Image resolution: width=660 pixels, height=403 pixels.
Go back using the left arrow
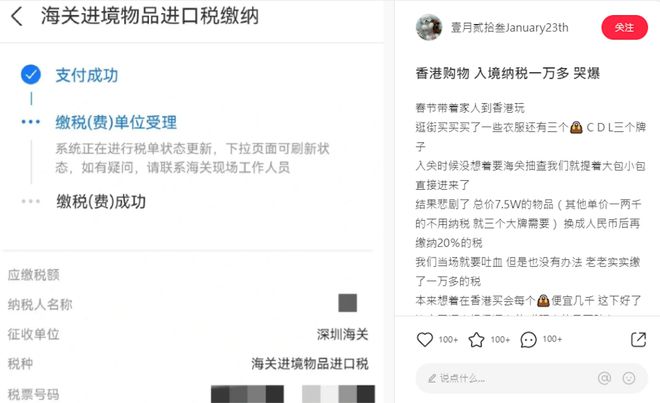click(17, 17)
